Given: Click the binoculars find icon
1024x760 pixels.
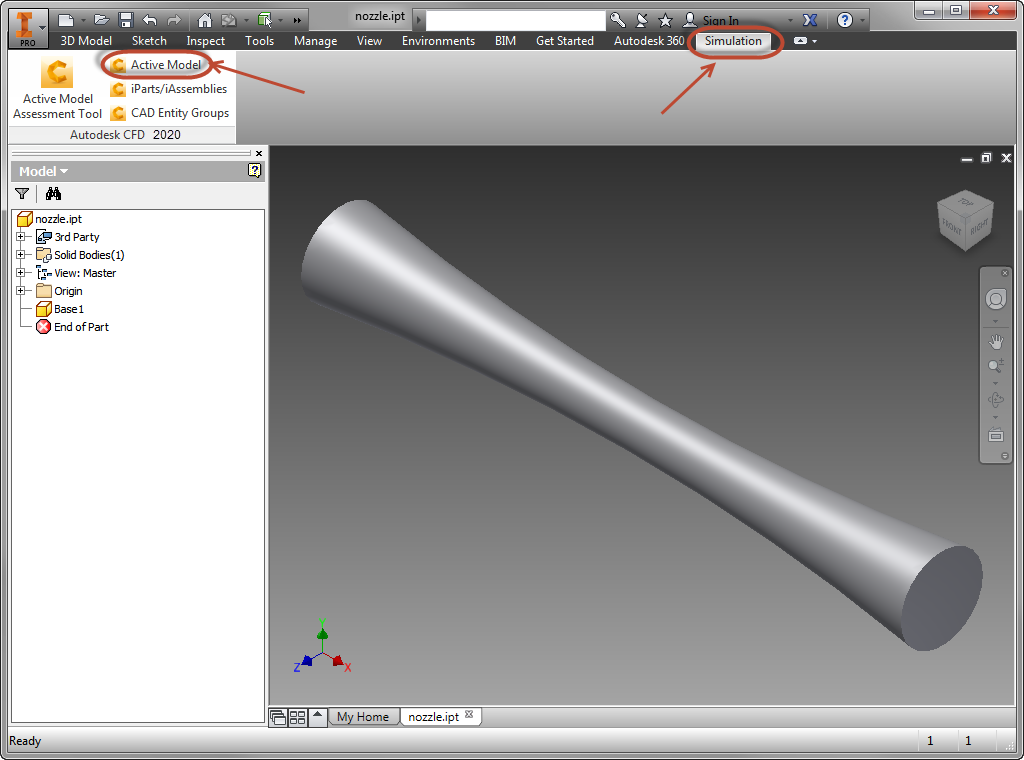Looking at the screenshot, I should pyautogui.click(x=53, y=193).
